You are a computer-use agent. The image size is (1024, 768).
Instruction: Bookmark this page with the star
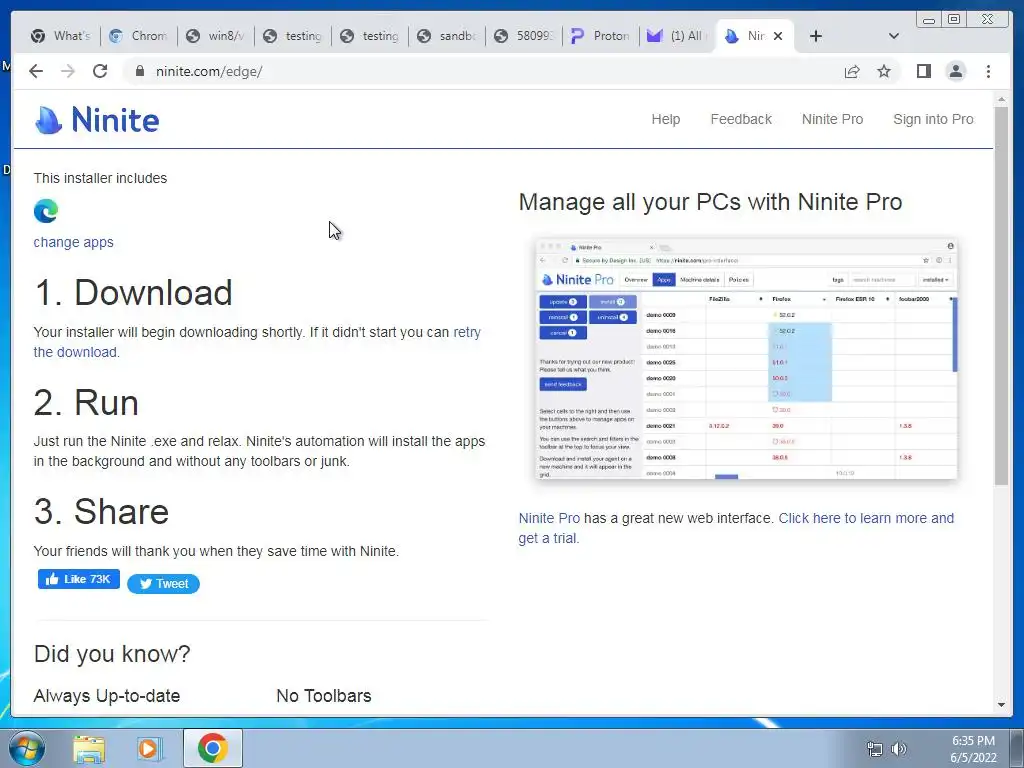(x=884, y=71)
